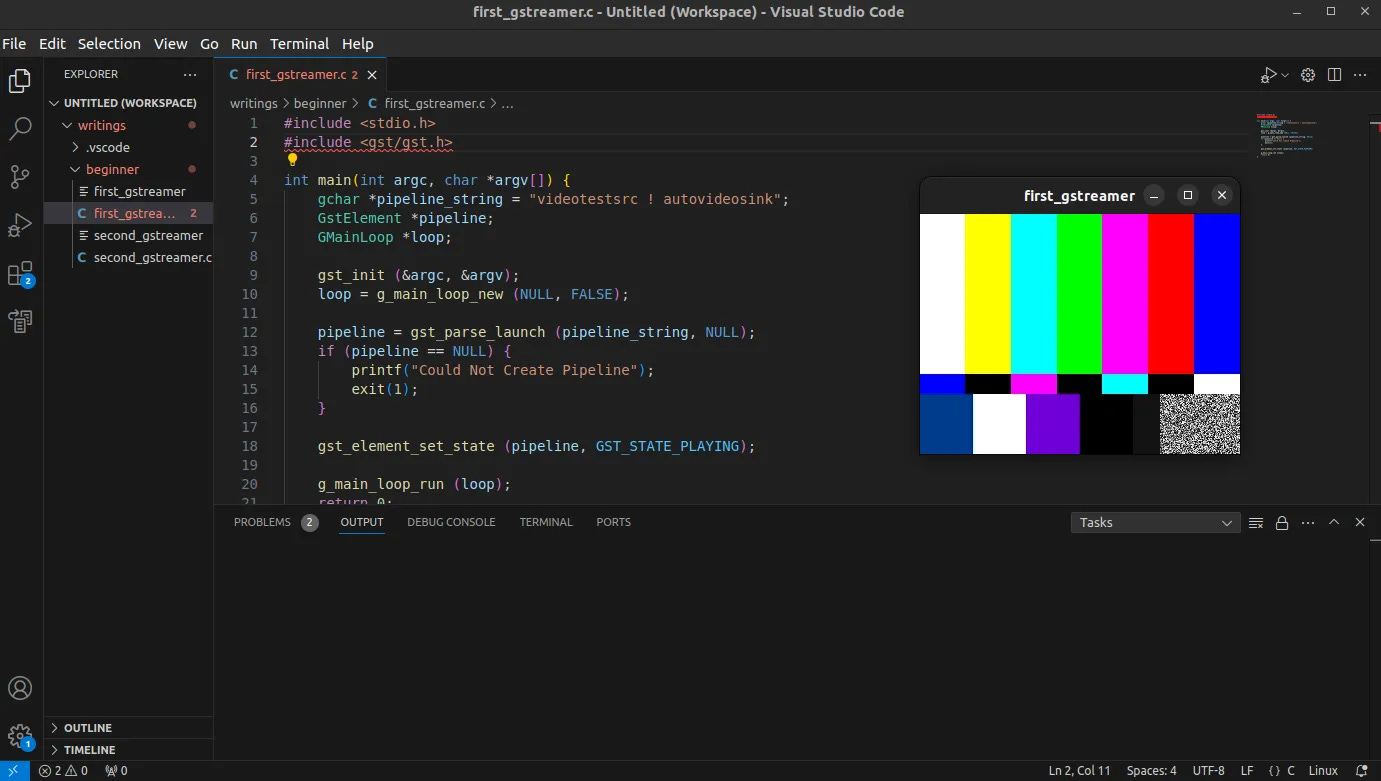Click Ln 2, Col 11 status item

click(1079, 771)
